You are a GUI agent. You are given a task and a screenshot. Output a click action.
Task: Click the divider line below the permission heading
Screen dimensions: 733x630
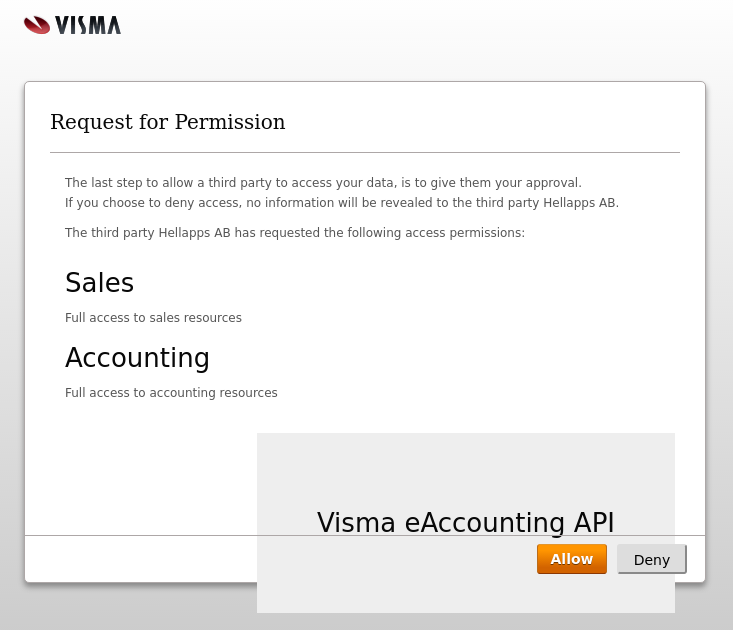tap(365, 153)
